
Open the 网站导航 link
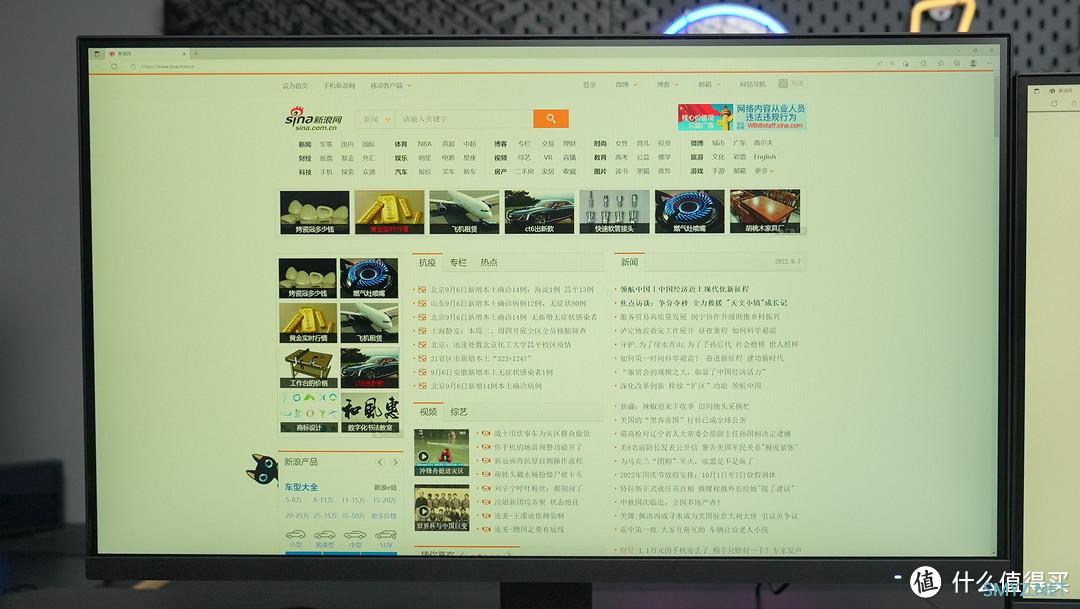pyautogui.click(x=753, y=84)
